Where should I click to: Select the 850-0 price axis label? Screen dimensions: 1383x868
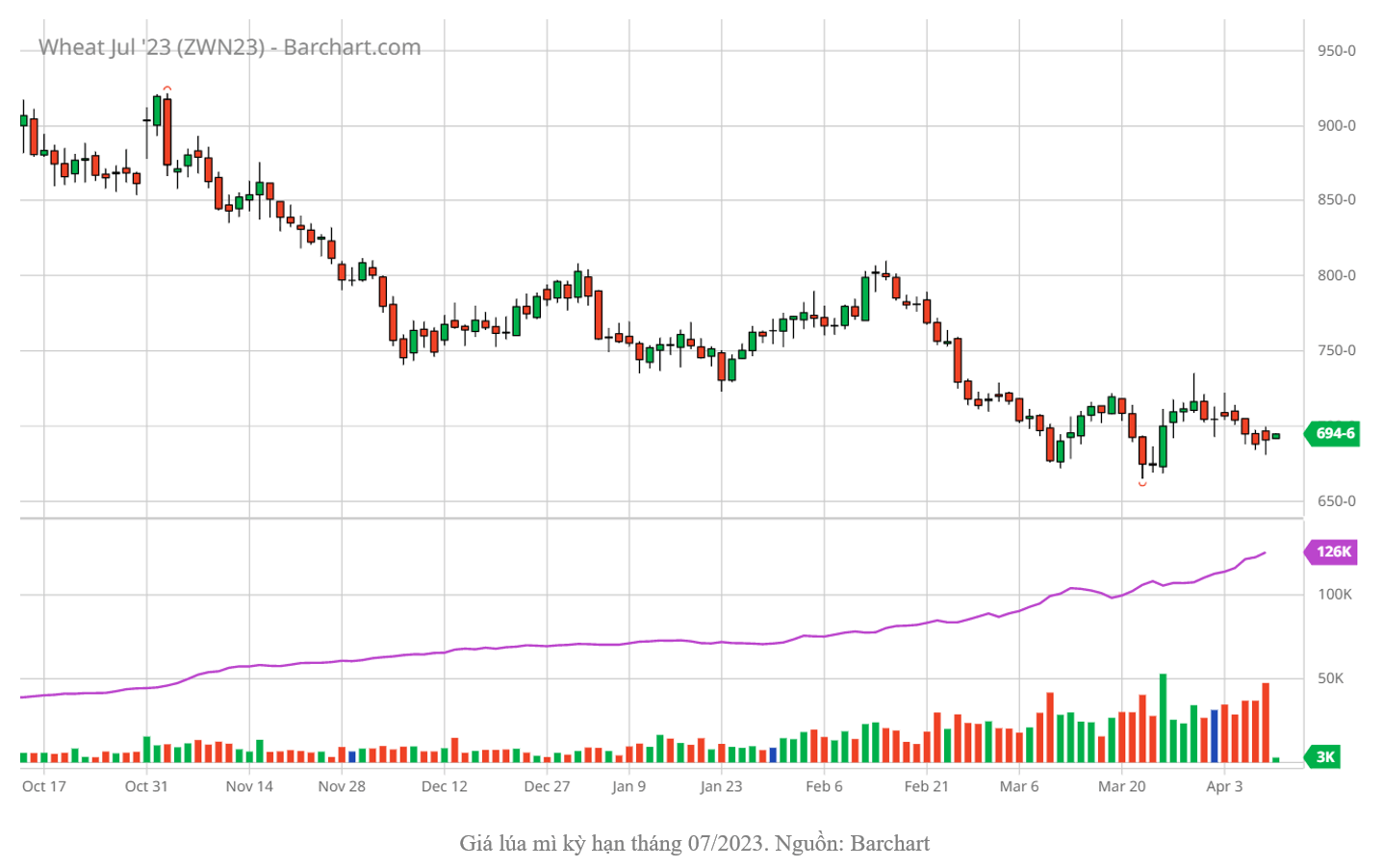[x=1337, y=200]
